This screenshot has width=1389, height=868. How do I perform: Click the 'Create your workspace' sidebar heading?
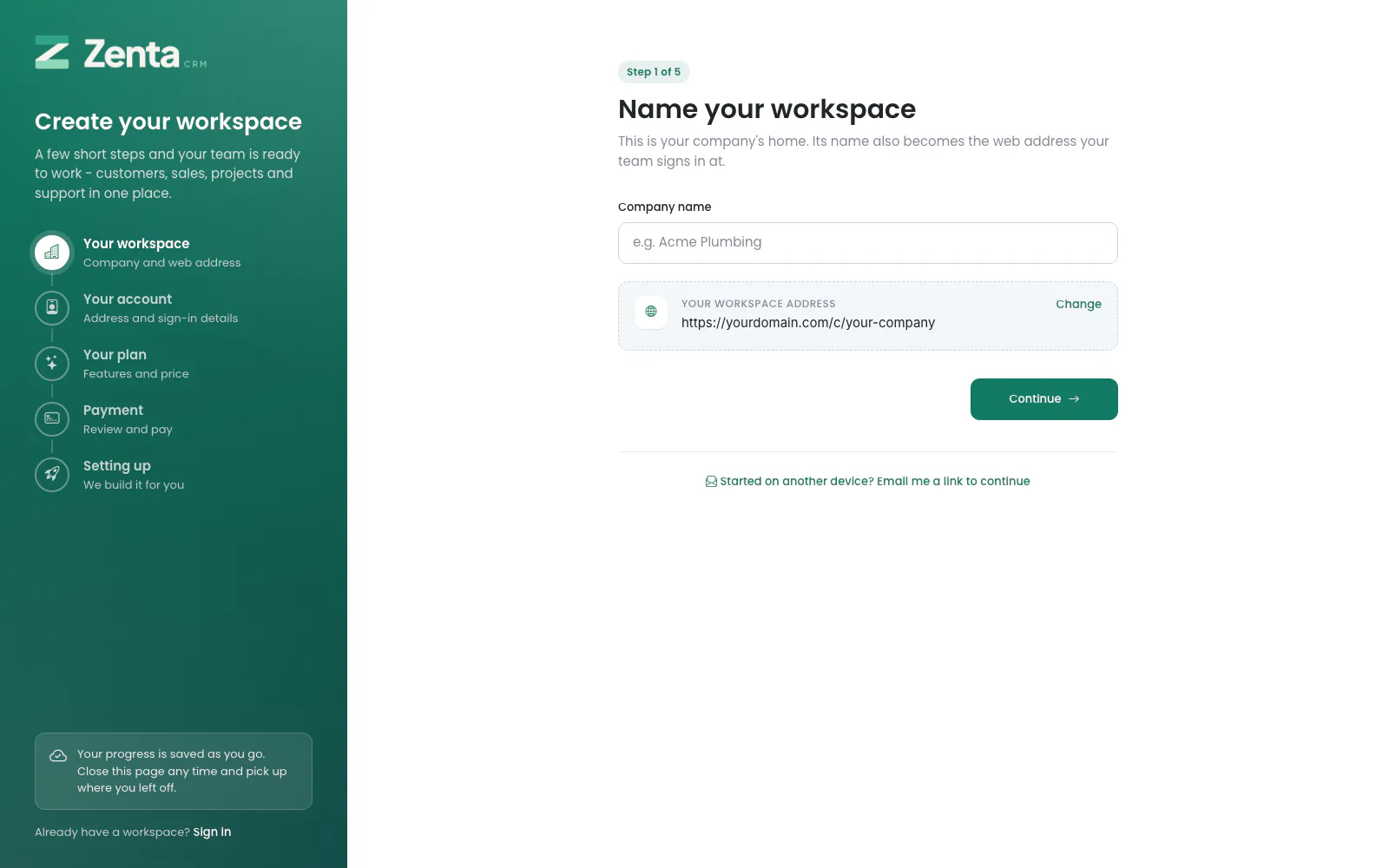pos(168,122)
